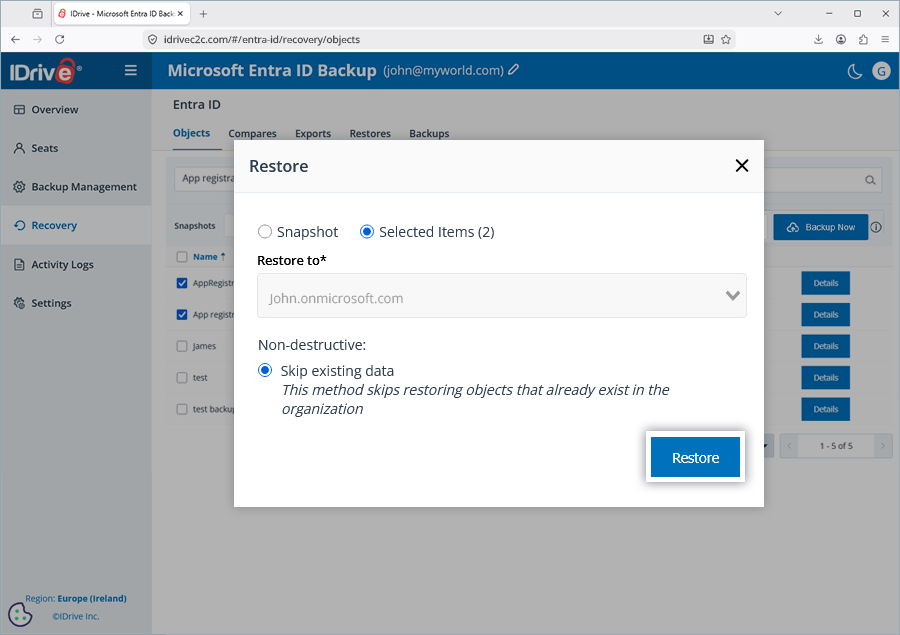This screenshot has height=635, width=900.
Task: Open Seats in sidebar
Action: [44, 148]
